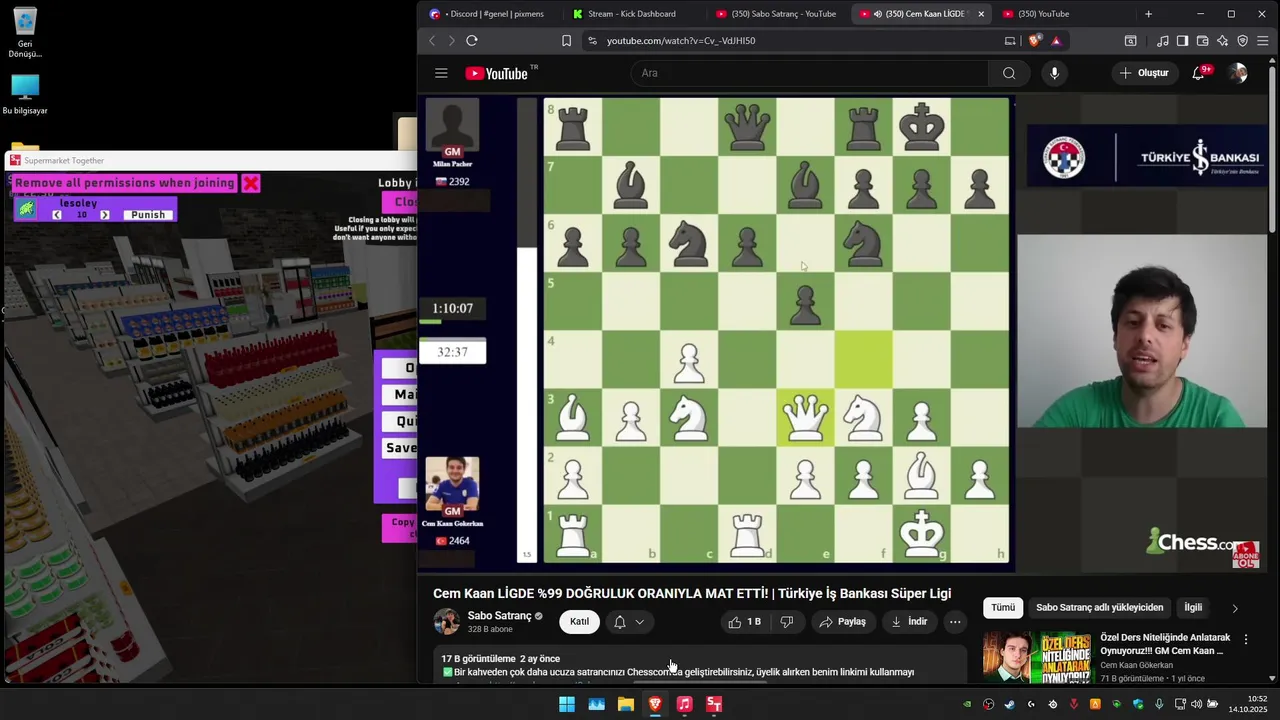Open a new browser tab
Image resolution: width=1280 pixels, height=720 pixels.
pos(1148,14)
